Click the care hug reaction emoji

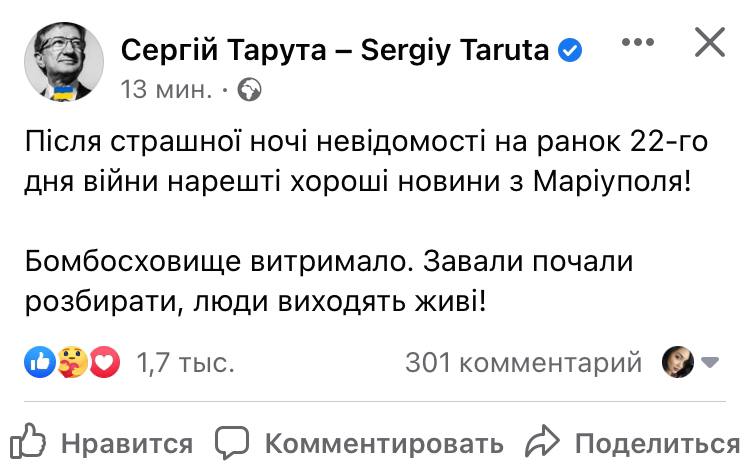pyautogui.click(x=72, y=363)
